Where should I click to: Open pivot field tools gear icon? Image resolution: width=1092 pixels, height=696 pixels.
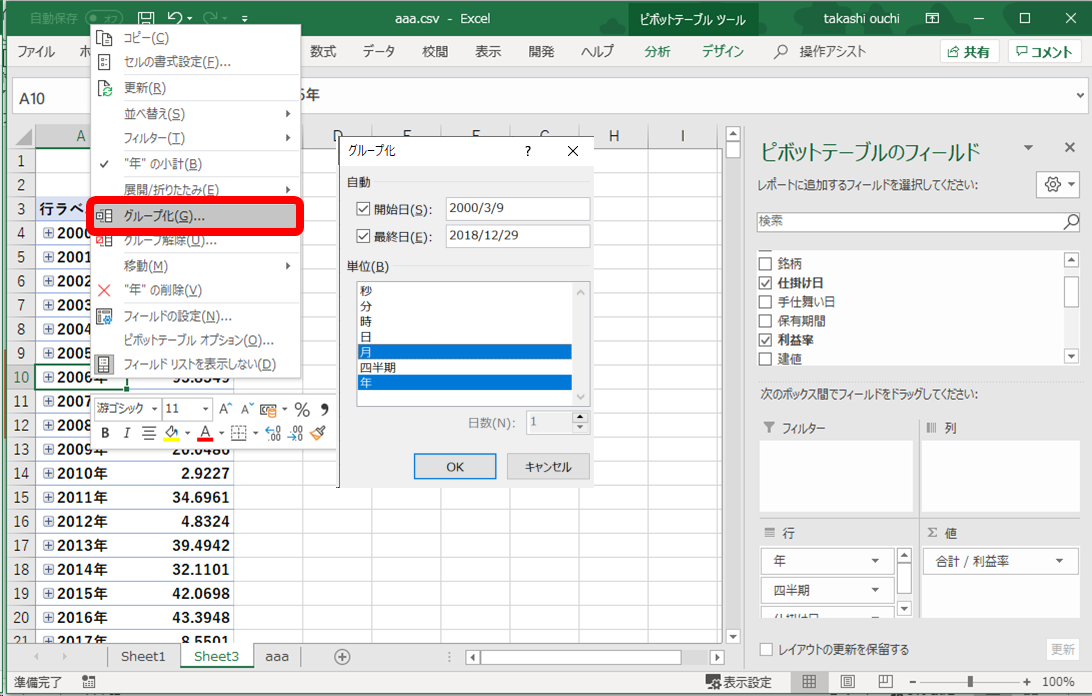point(1052,185)
